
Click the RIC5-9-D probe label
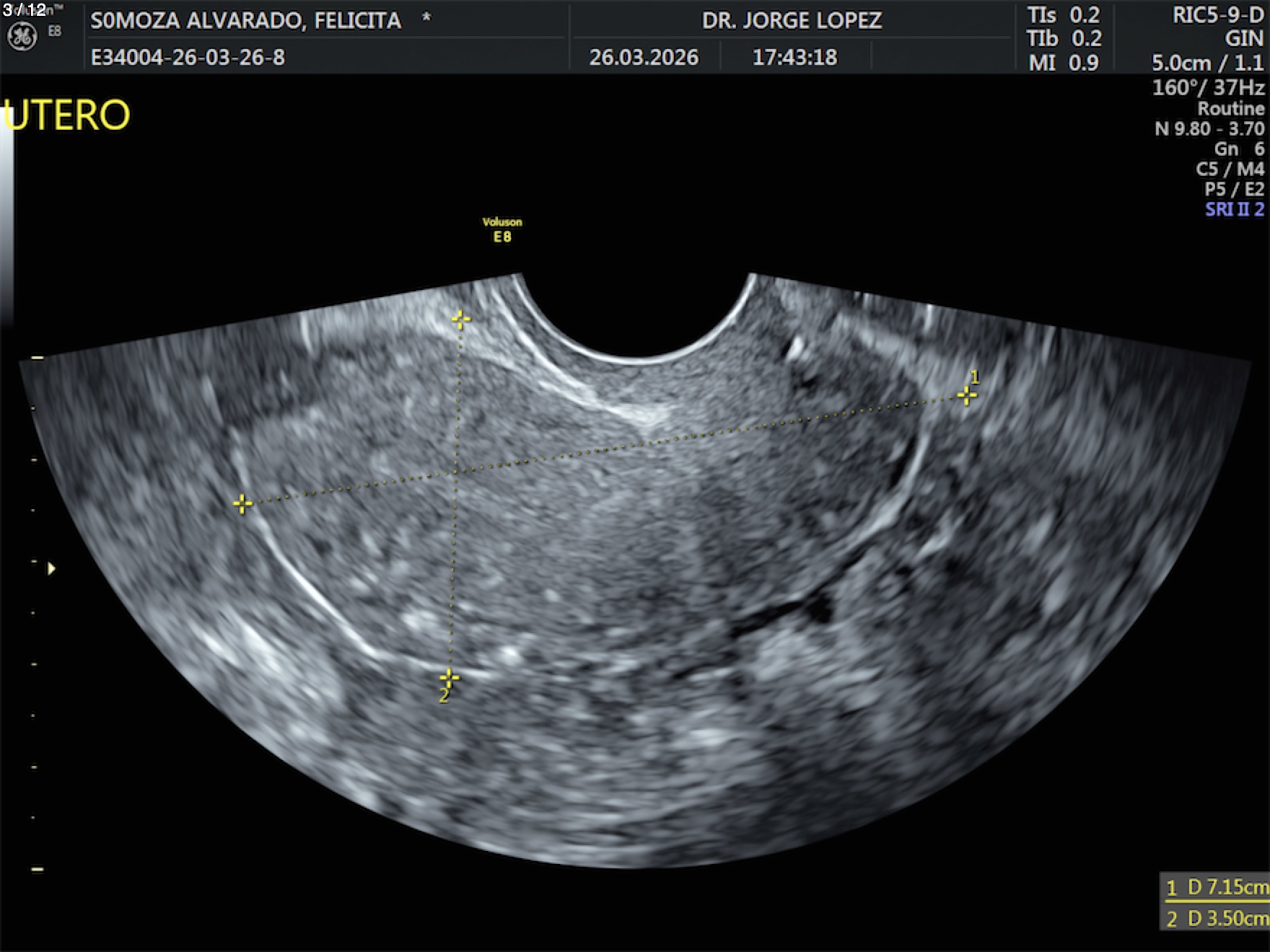pyautogui.click(x=1217, y=16)
